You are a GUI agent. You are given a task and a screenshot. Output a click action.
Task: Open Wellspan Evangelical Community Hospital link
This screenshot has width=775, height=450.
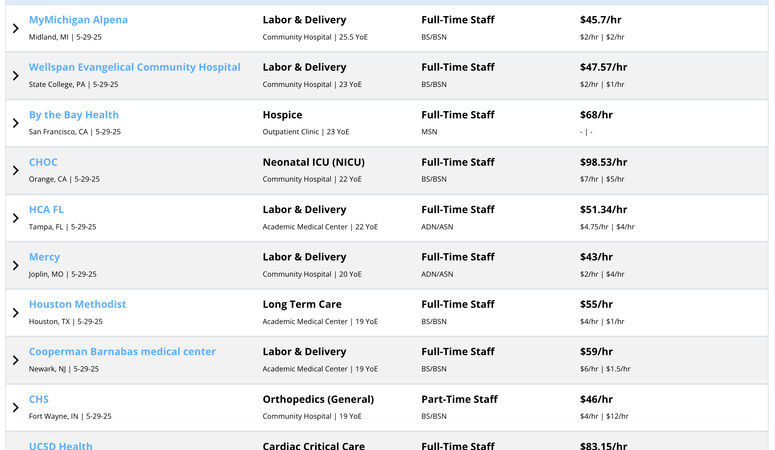[134, 67]
